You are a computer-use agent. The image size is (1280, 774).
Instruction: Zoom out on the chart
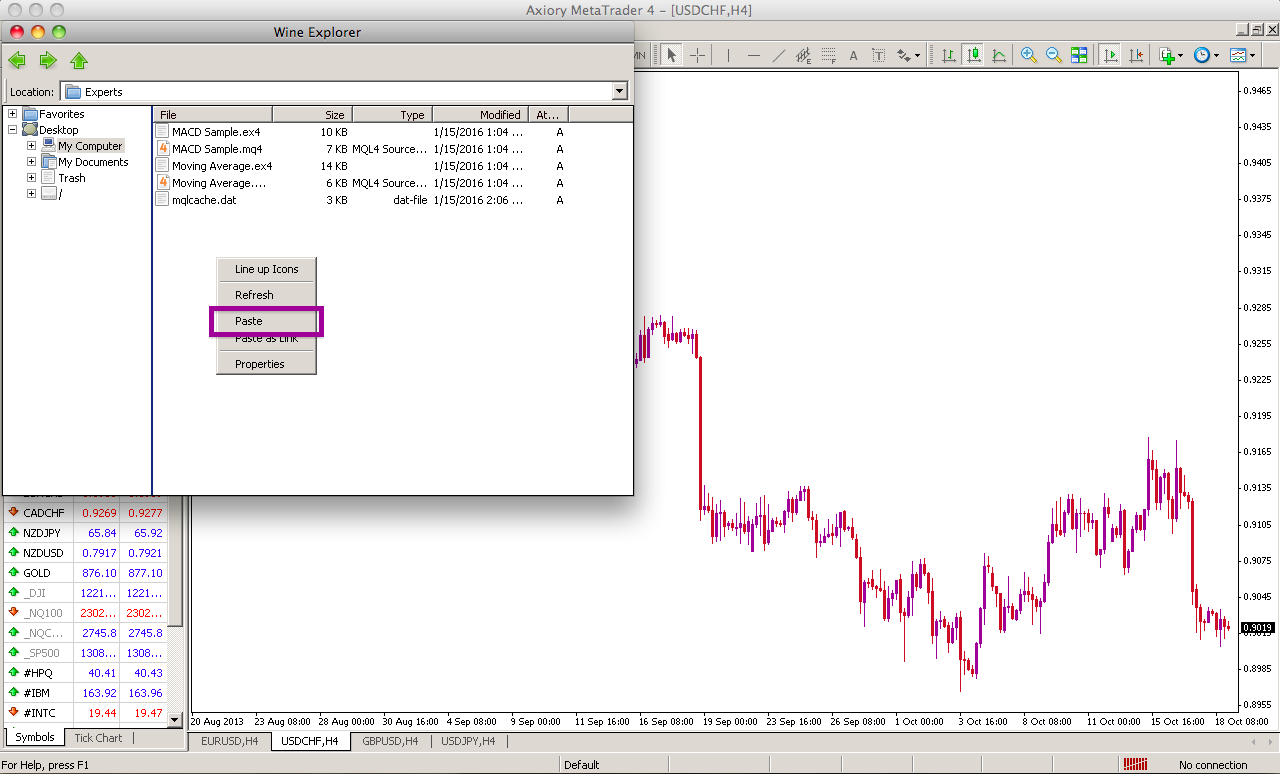[1053, 55]
